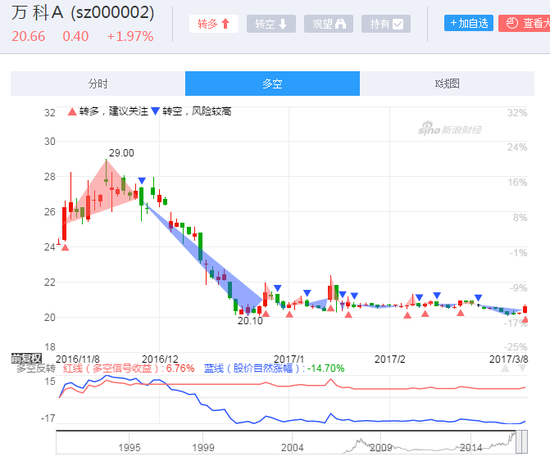
Task: Click the tall red candle at 29.00 peak
Action: click(106, 172)
